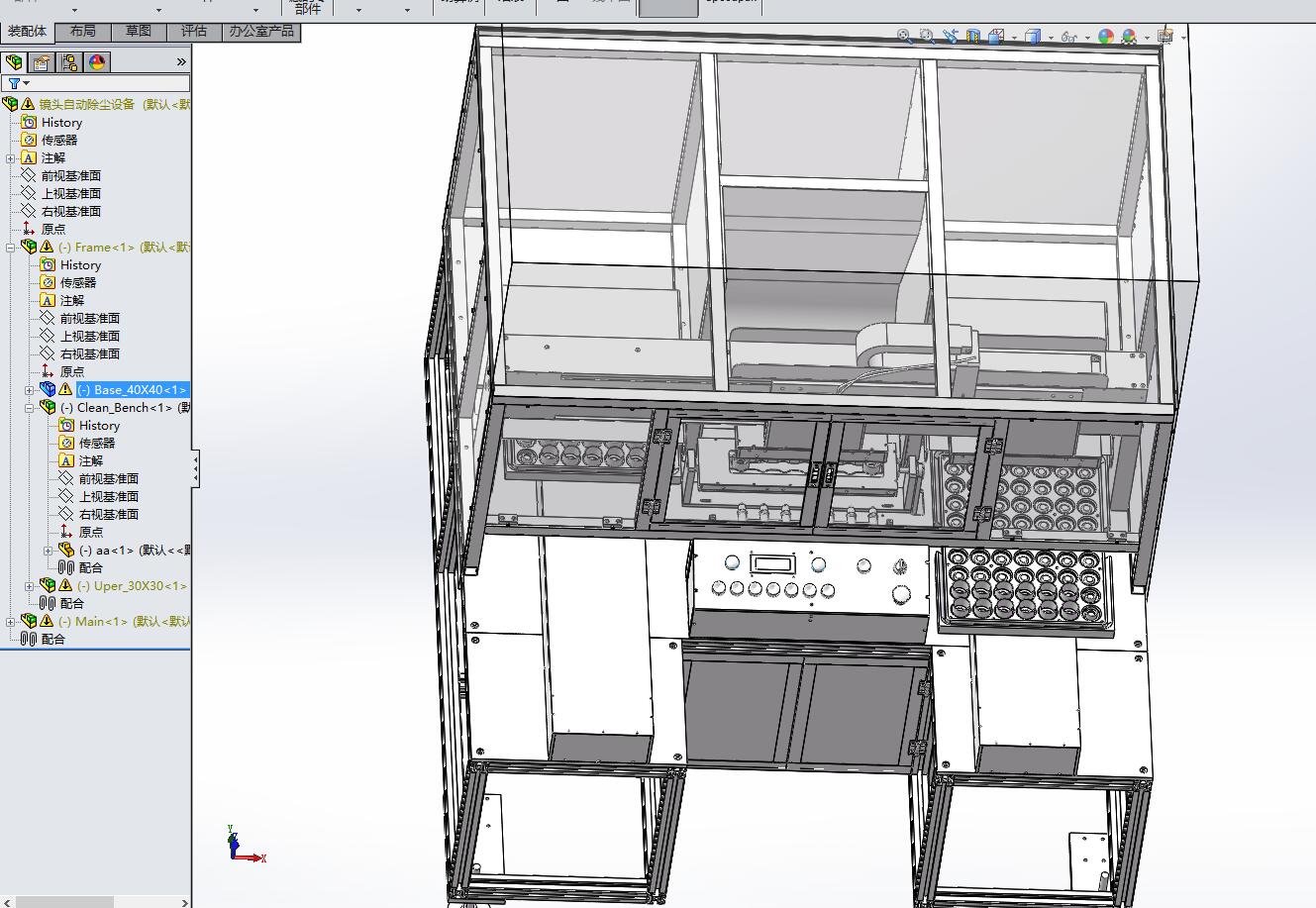This screenshot has height=908, width=1316.
Task: Click the Display Style icon
Action: click(x=1033, y=37)
